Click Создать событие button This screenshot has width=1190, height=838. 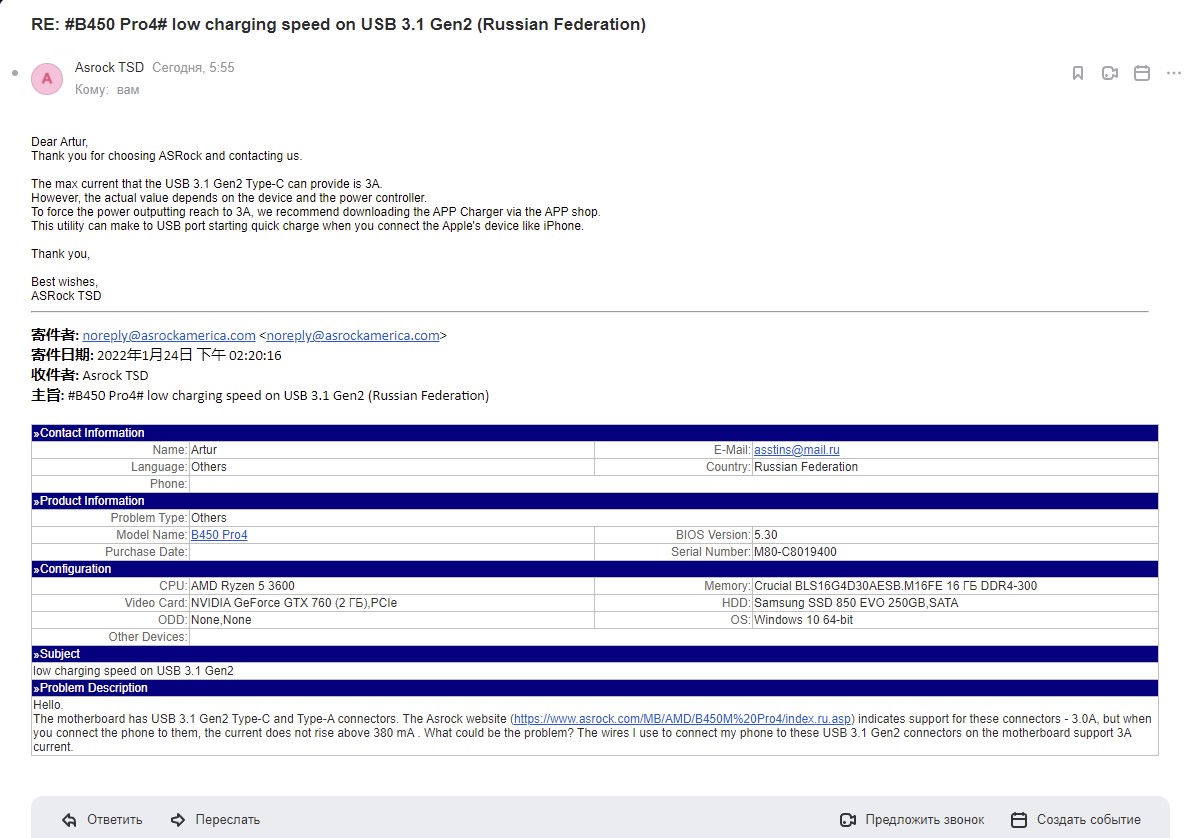[x=1076, y=820]
